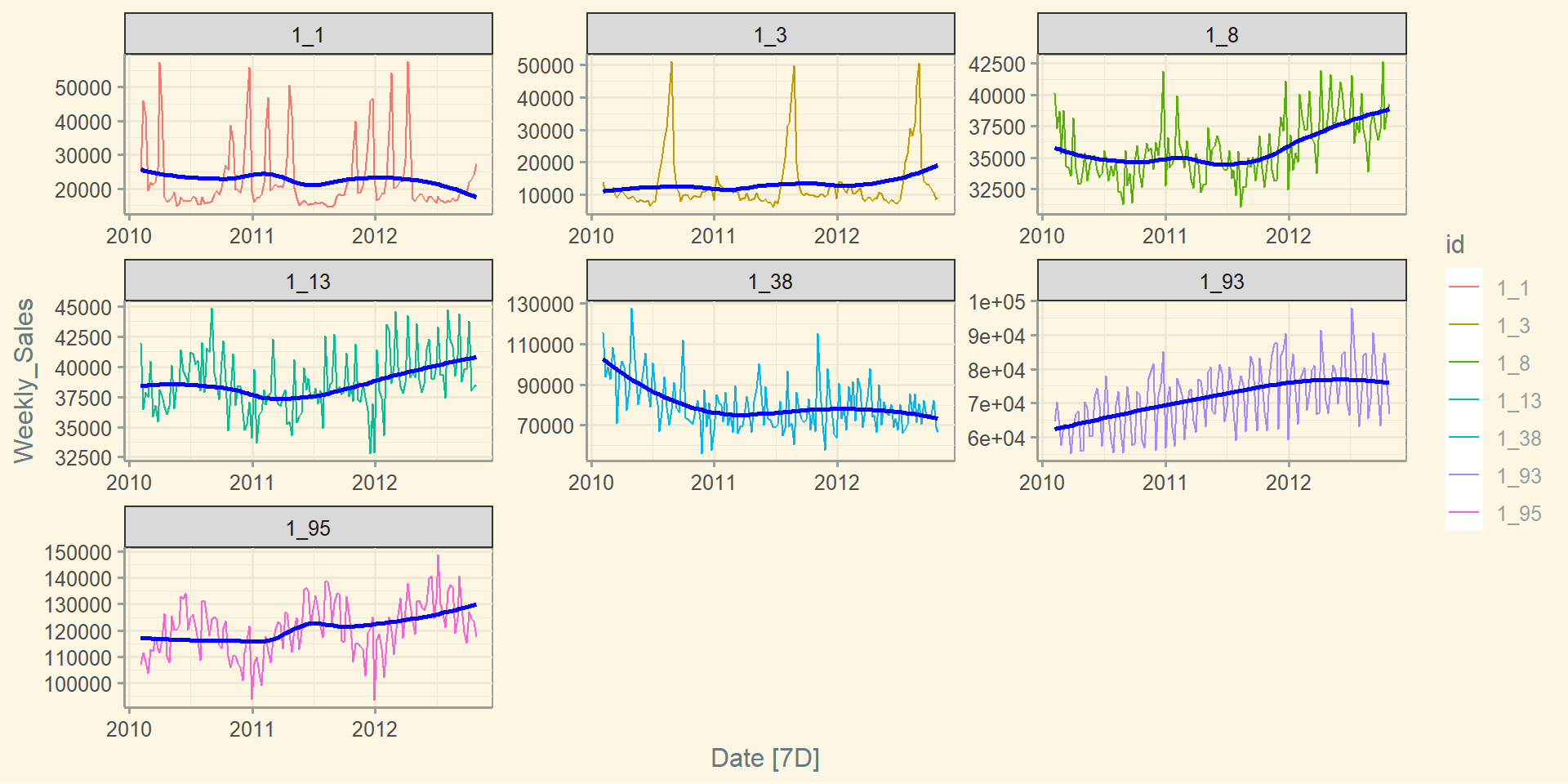The image size is (1568, 784).
Task: Click the 1_95 facet header strip
Action: (x=308, y=528)
